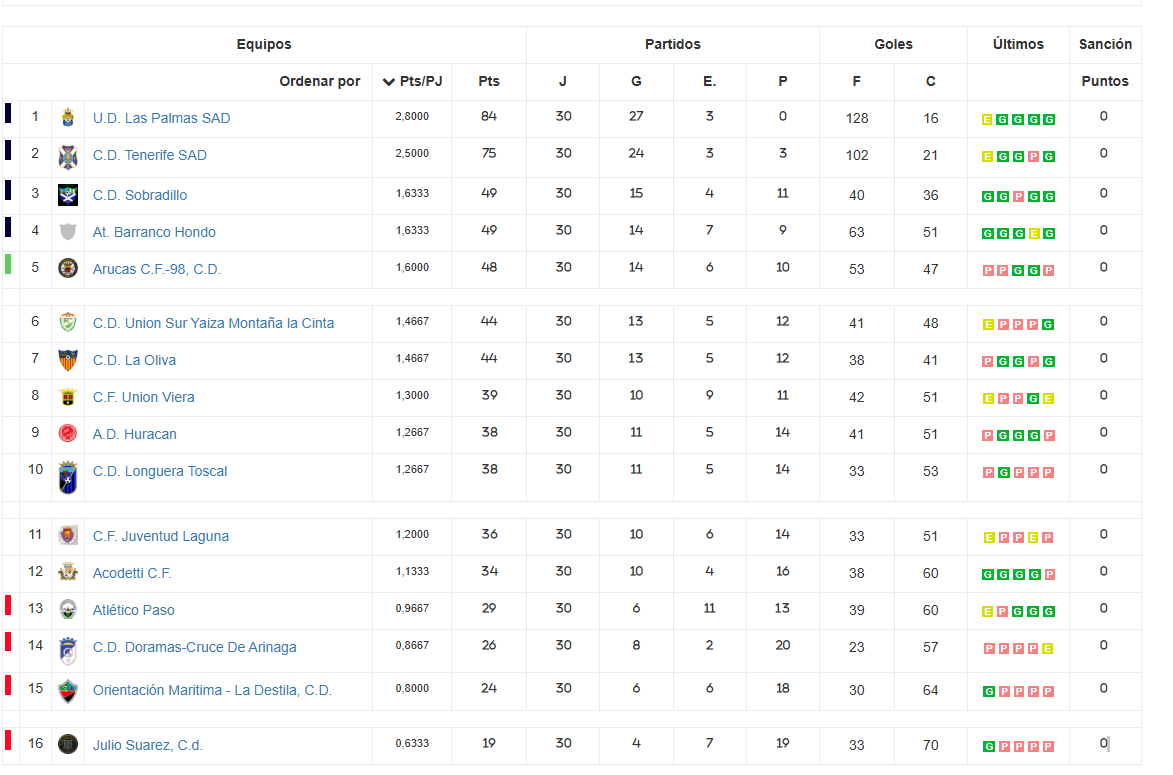1173x775 pixels.
Task: Click the U.D. Las Palmas SAD crest icon
Action: 68,117
